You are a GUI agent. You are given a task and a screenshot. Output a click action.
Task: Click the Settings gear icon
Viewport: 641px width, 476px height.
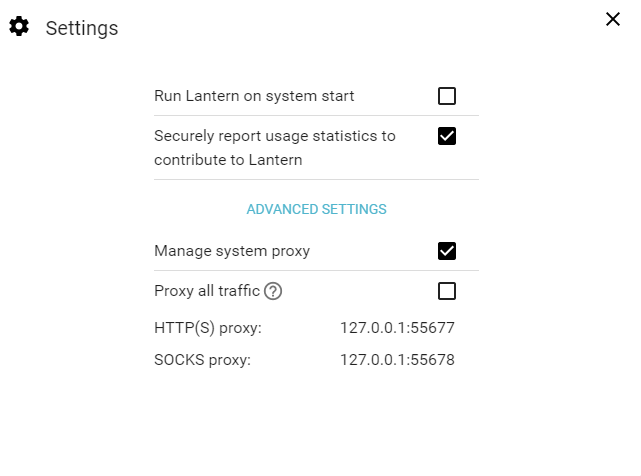tap(19, 27)
